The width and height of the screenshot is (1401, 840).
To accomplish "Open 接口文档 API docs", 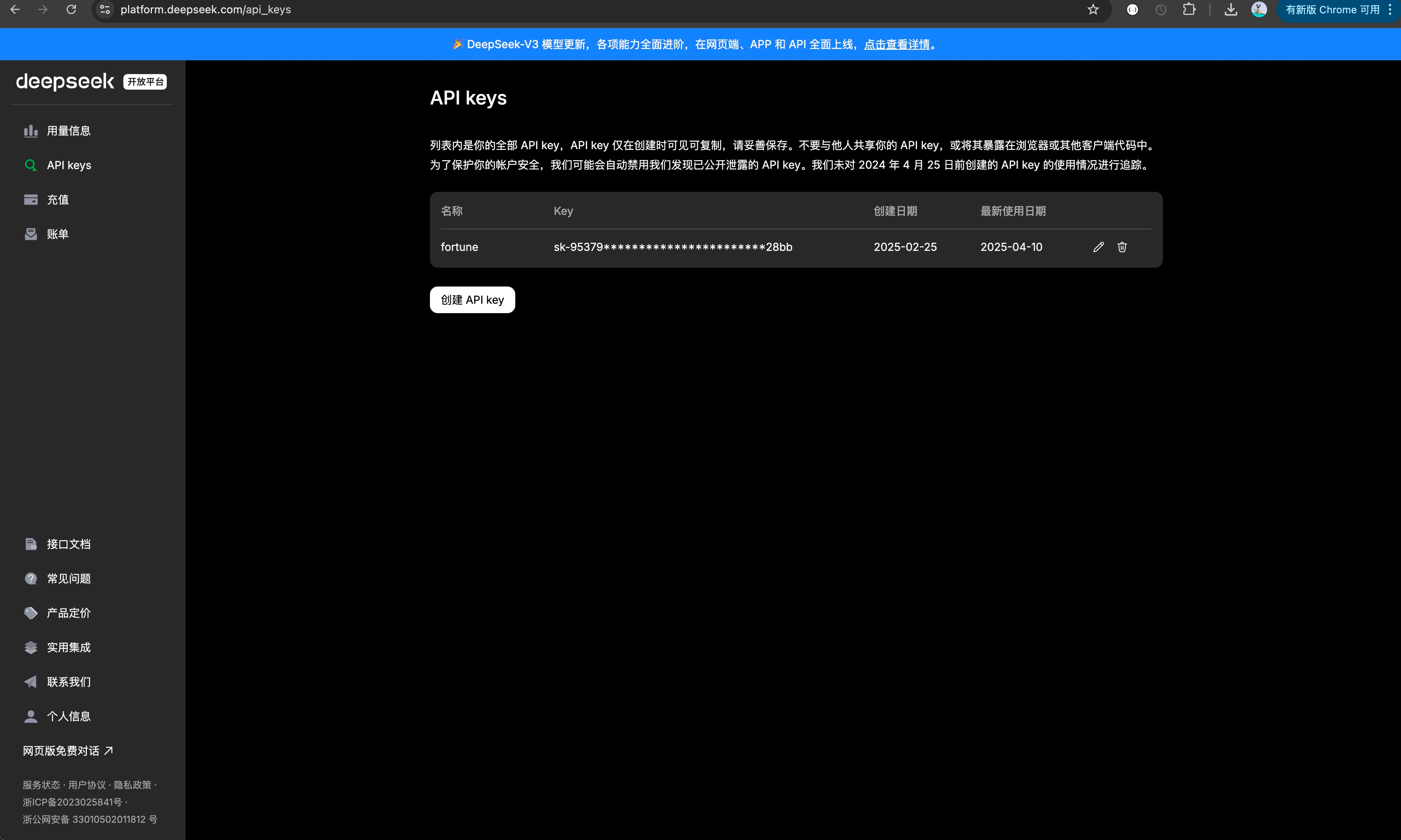I will pos(69,544).
